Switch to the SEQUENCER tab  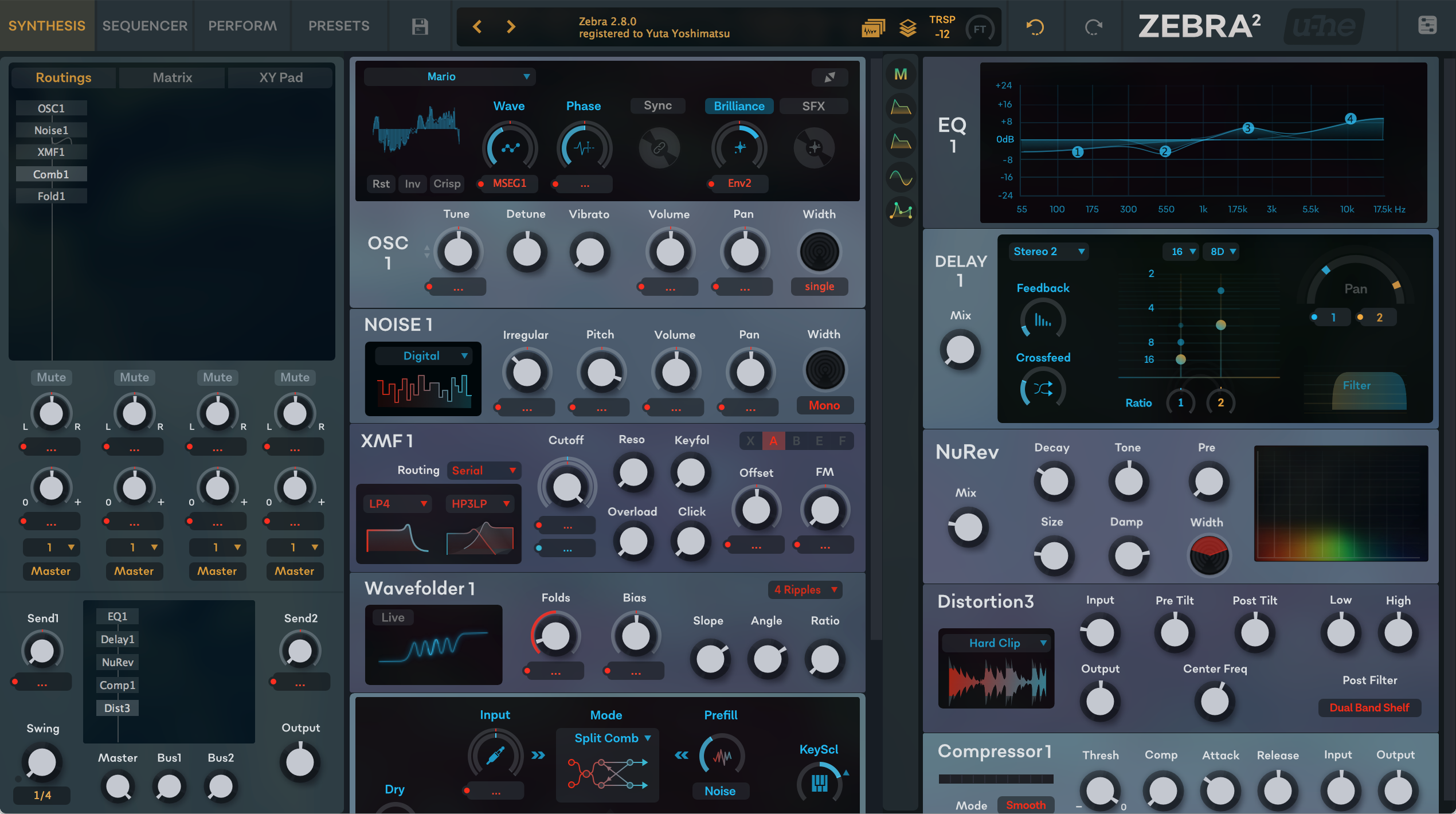pyautogui.click(x=145, y=26)
